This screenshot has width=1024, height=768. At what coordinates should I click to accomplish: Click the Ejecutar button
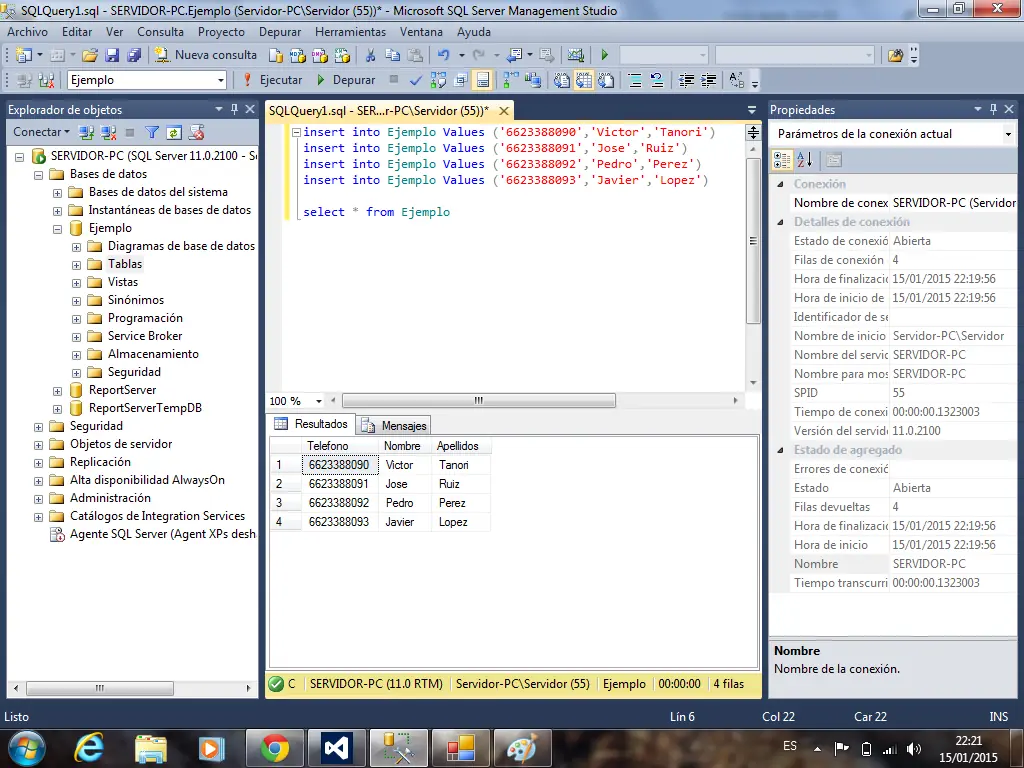tap(273, 80)
